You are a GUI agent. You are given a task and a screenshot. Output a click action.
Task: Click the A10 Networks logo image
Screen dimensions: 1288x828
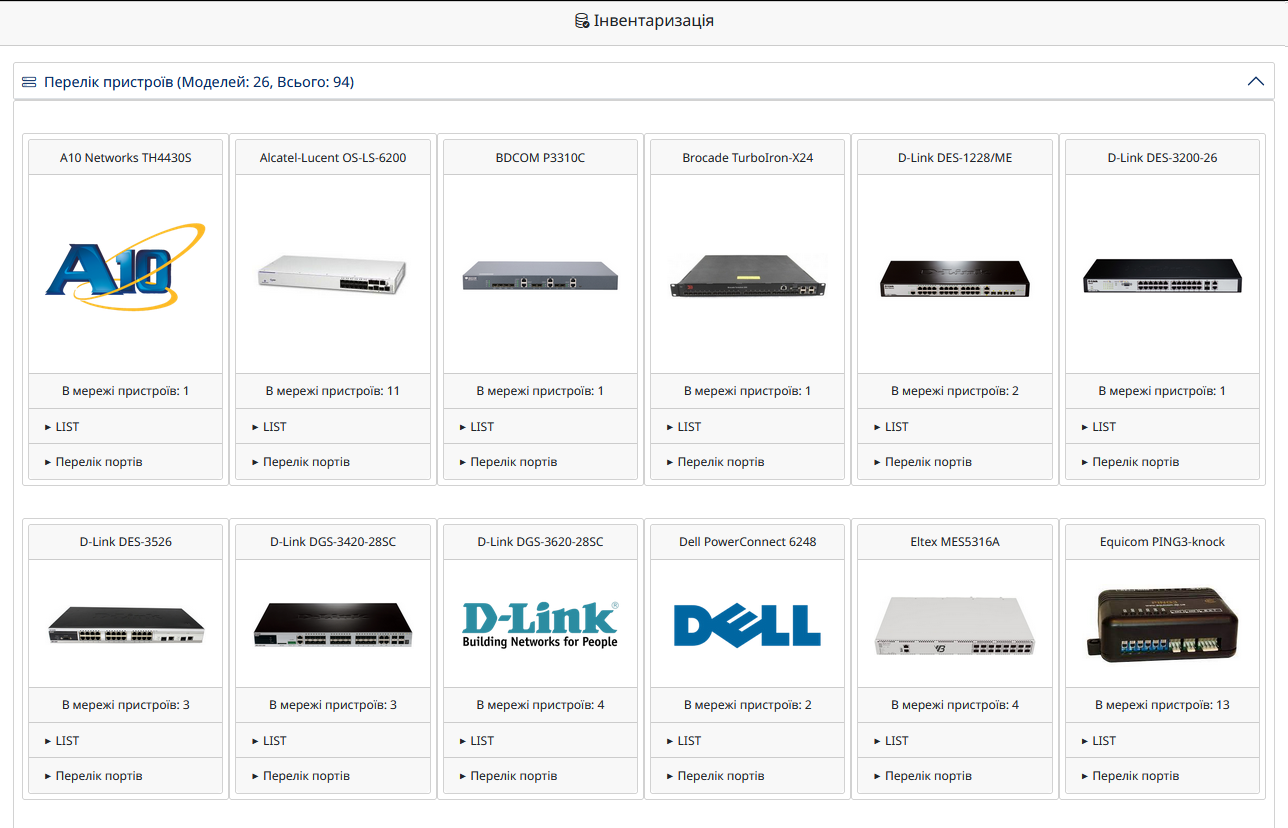coord(125,265)
